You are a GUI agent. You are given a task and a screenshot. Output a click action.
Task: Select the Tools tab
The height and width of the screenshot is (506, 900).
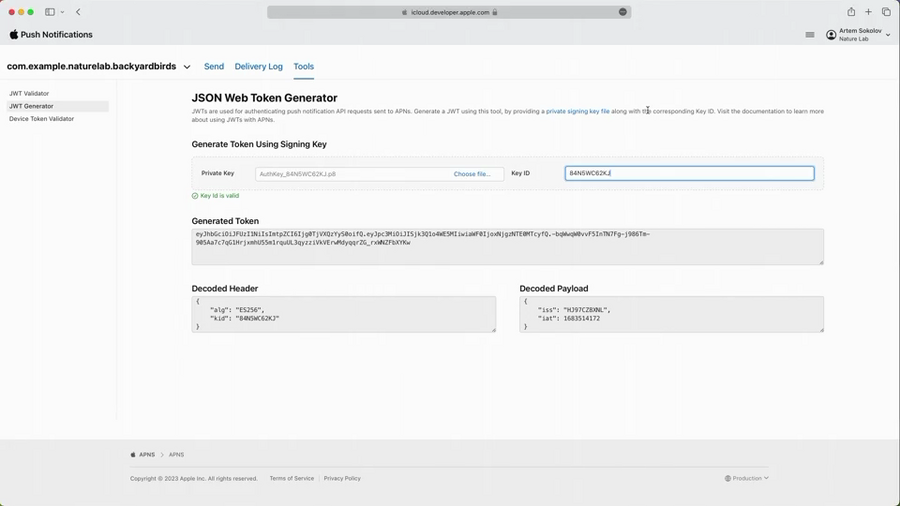[304, 67]
